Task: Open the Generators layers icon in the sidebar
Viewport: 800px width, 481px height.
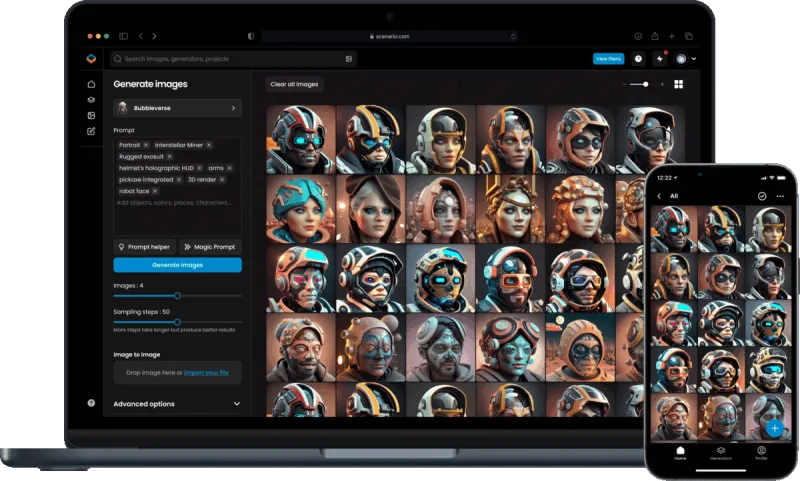Action: pos(91,100)
